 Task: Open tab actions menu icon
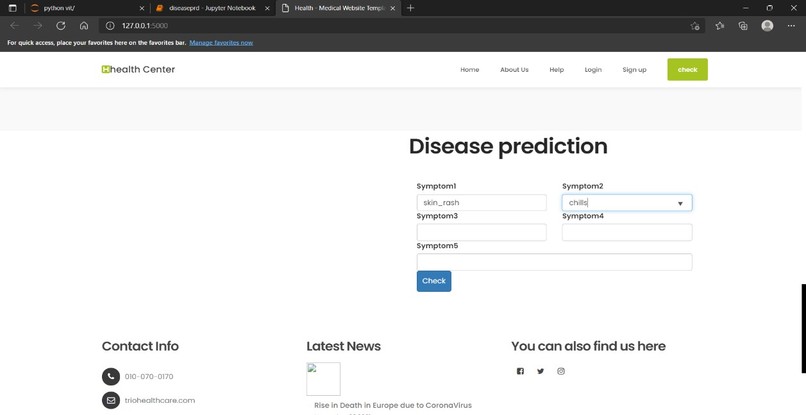tap(13, 8)
